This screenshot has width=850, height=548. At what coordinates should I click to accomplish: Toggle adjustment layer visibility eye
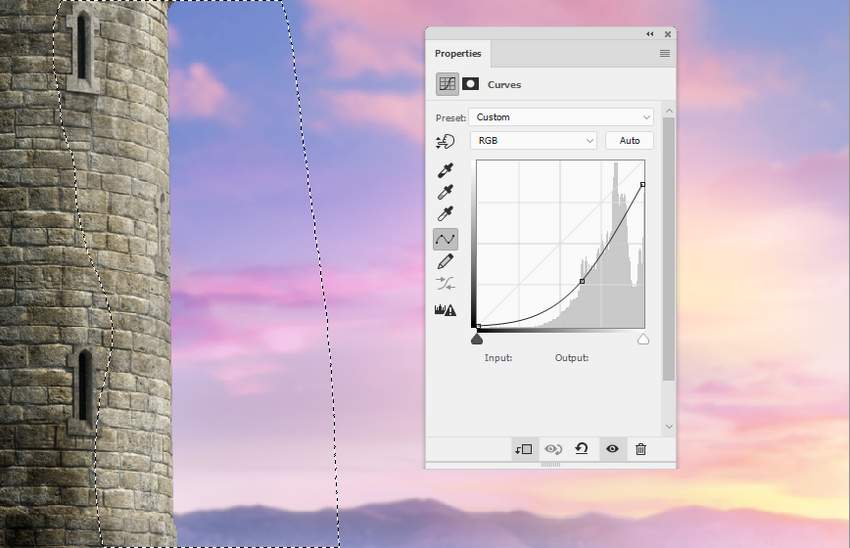pyautogui.click(x=613, y=449)
